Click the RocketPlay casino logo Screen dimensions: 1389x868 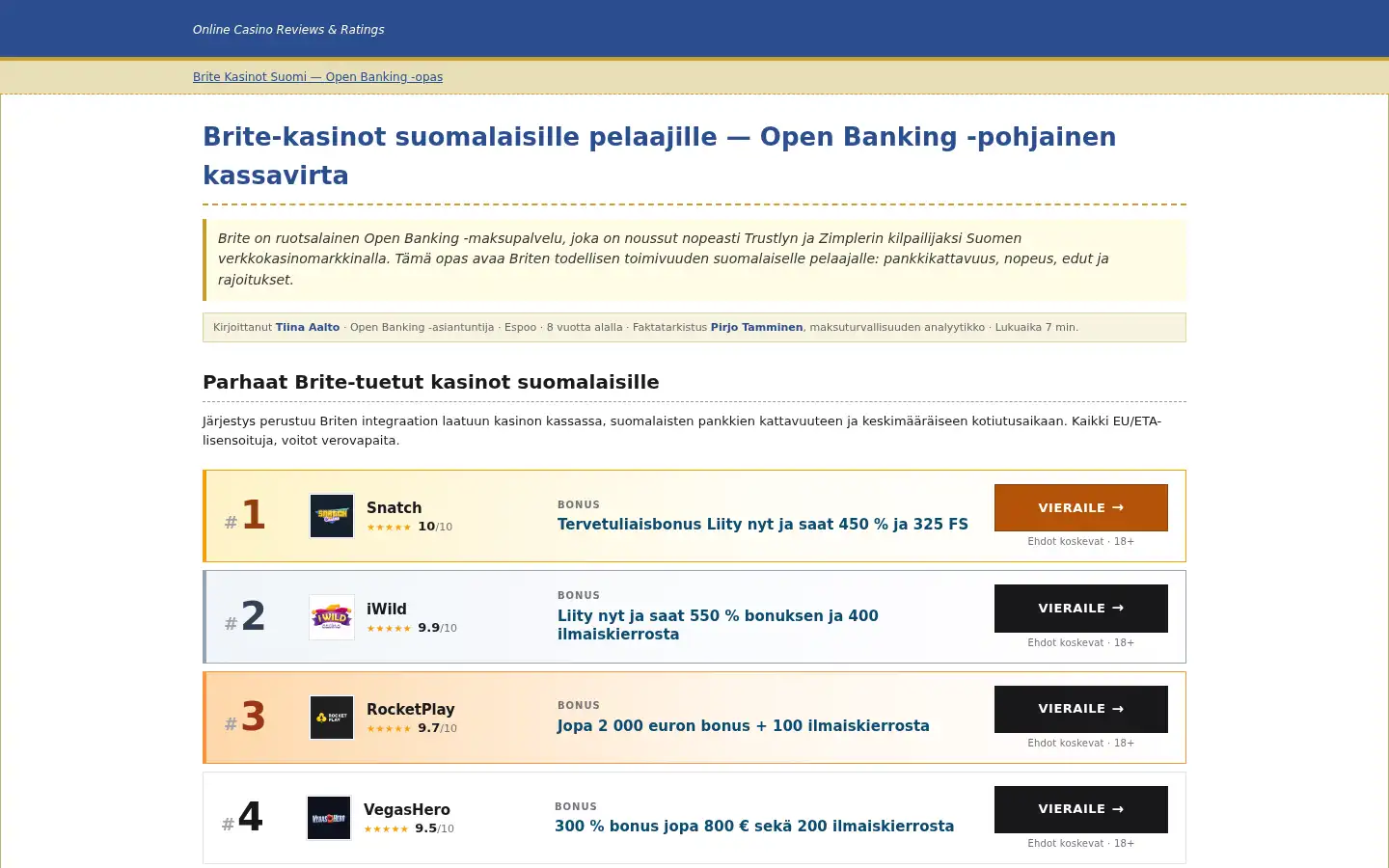tap(332, 718)
